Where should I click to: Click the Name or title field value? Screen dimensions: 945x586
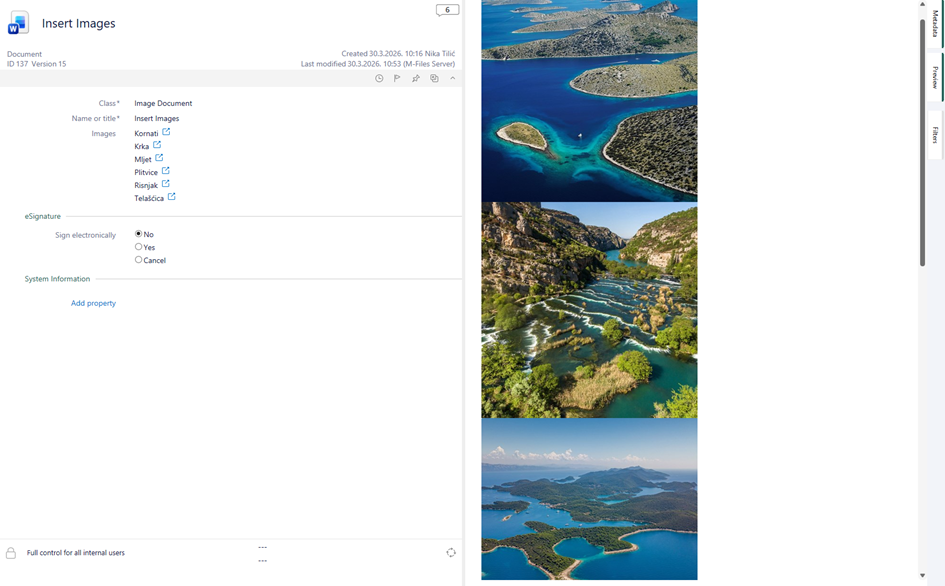[x=157, y=118]
